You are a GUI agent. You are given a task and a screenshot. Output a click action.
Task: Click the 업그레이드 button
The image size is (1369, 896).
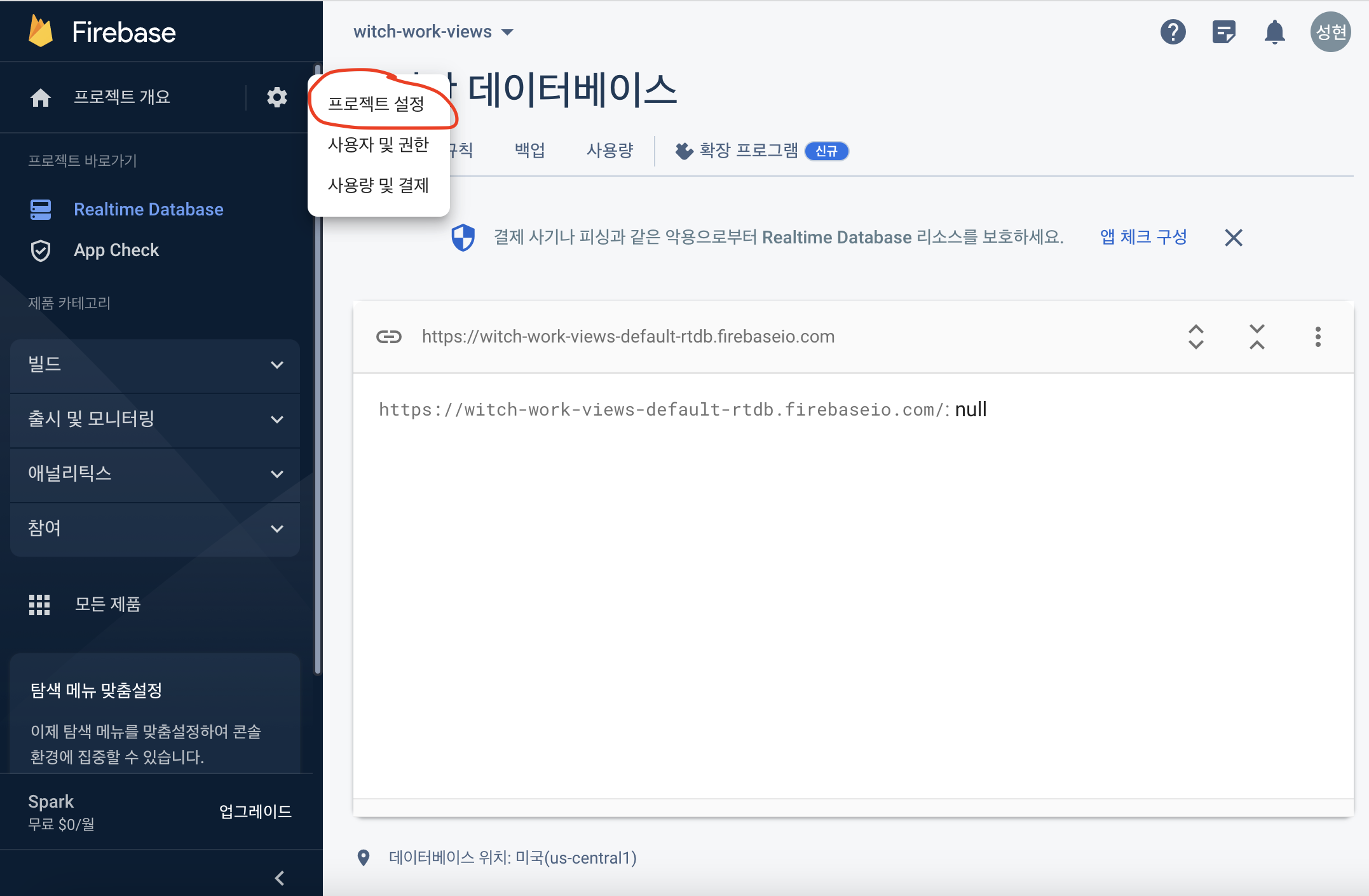pos(255,811)
